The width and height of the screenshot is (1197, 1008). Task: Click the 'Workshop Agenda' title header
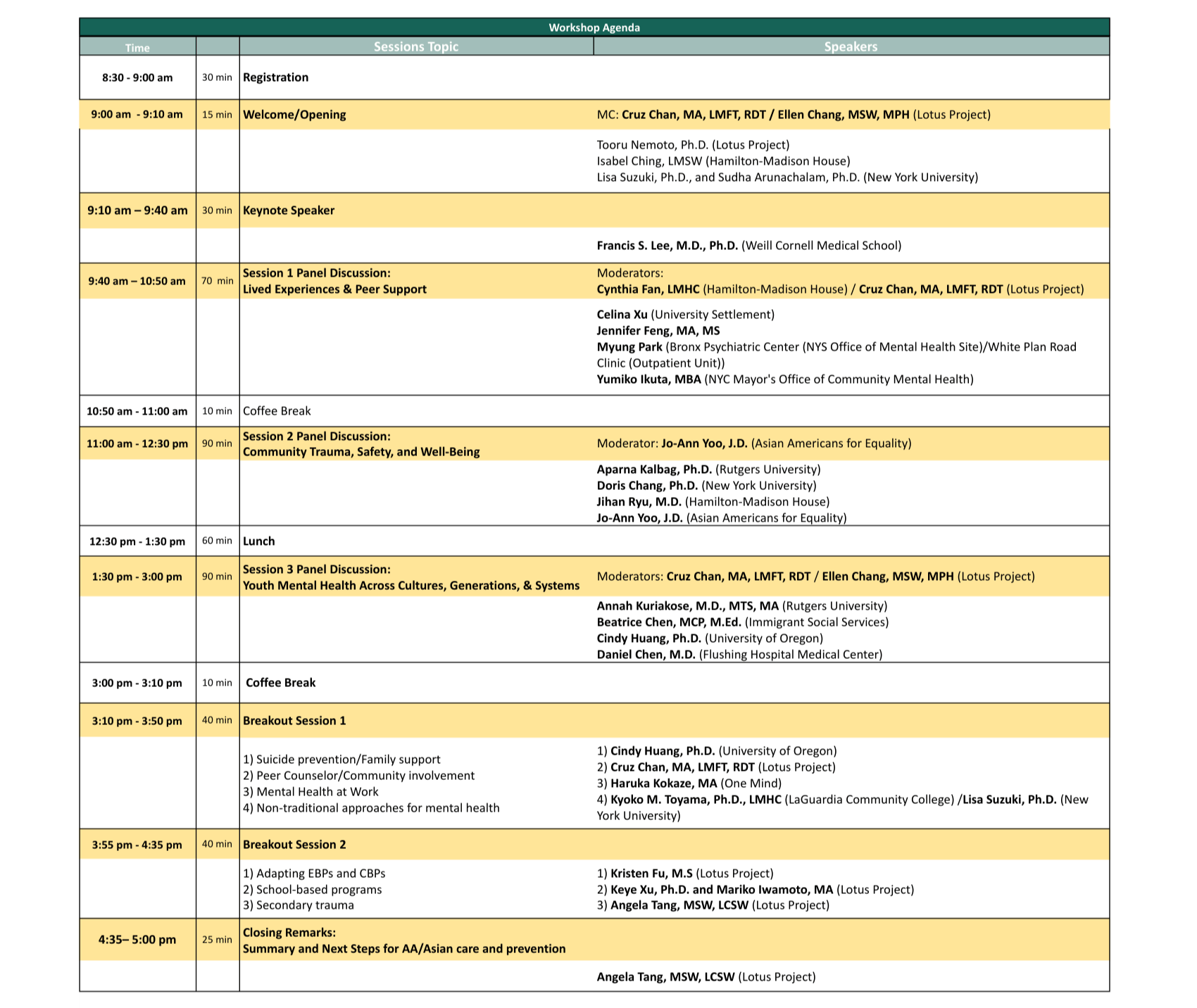594,27
